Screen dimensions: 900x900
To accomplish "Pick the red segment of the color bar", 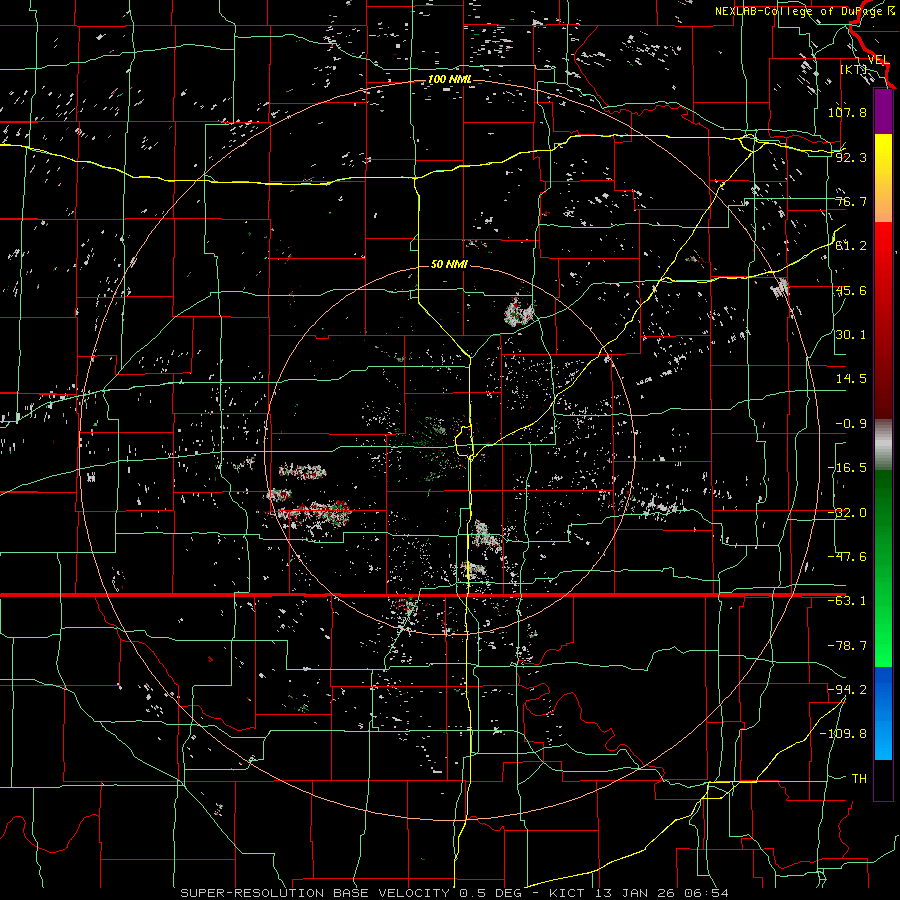I will [883, 320].
